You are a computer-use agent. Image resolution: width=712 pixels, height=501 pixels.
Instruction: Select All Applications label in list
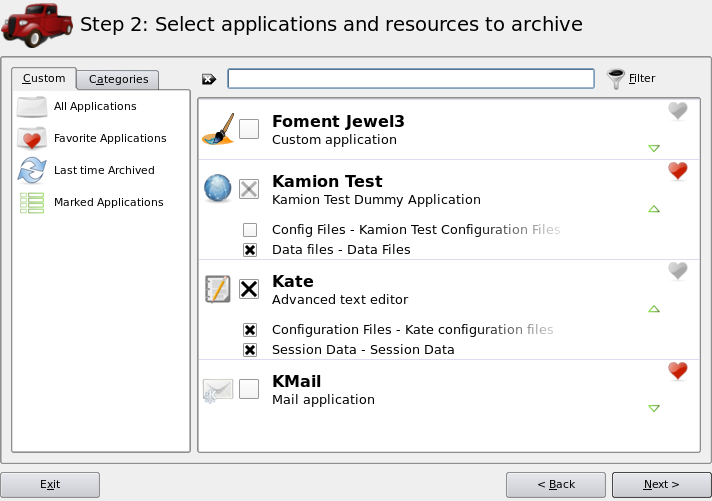coord(95,106)
